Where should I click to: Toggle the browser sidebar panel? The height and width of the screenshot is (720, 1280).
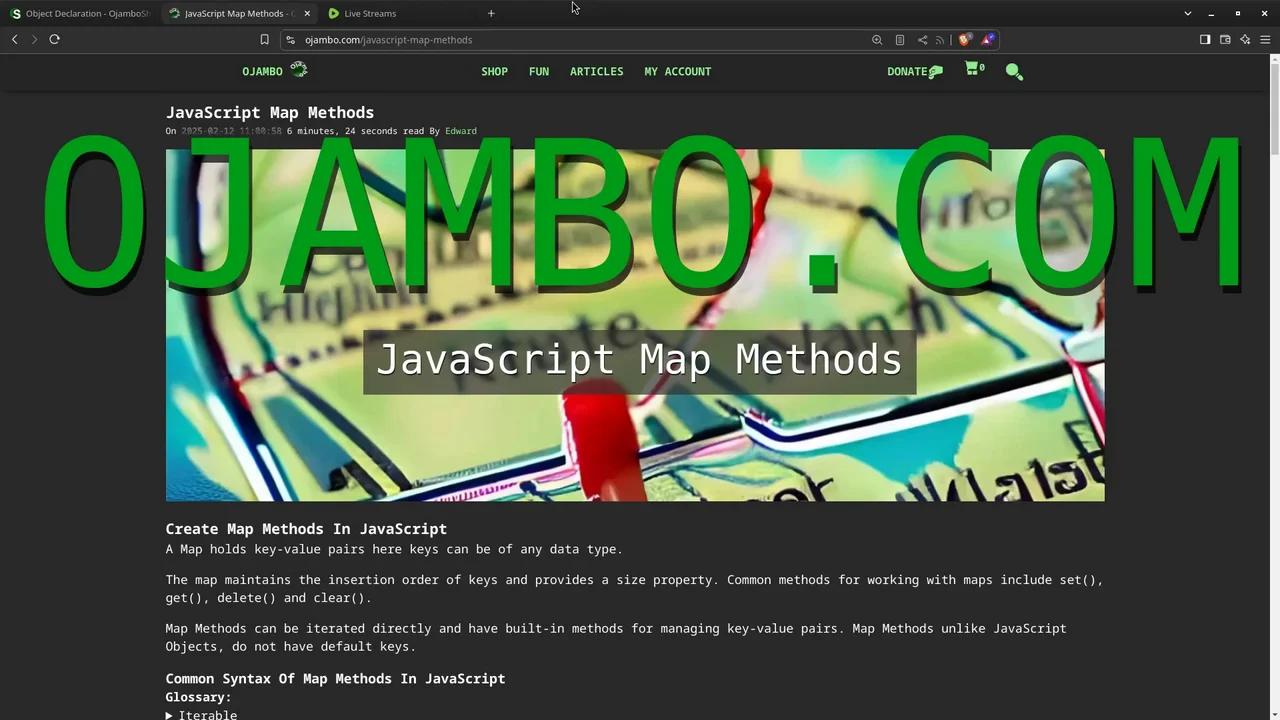(1205, 40)
